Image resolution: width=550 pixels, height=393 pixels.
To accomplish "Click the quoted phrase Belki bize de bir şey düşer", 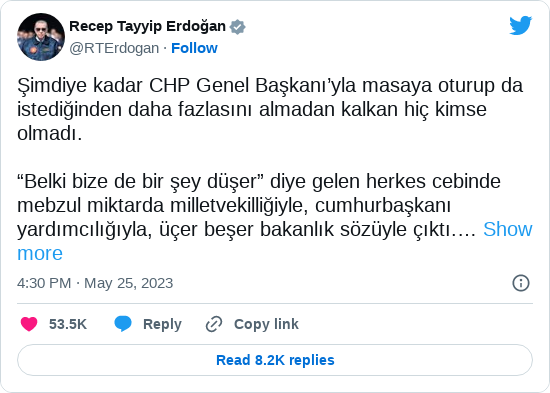I will (x=140, y=182).
